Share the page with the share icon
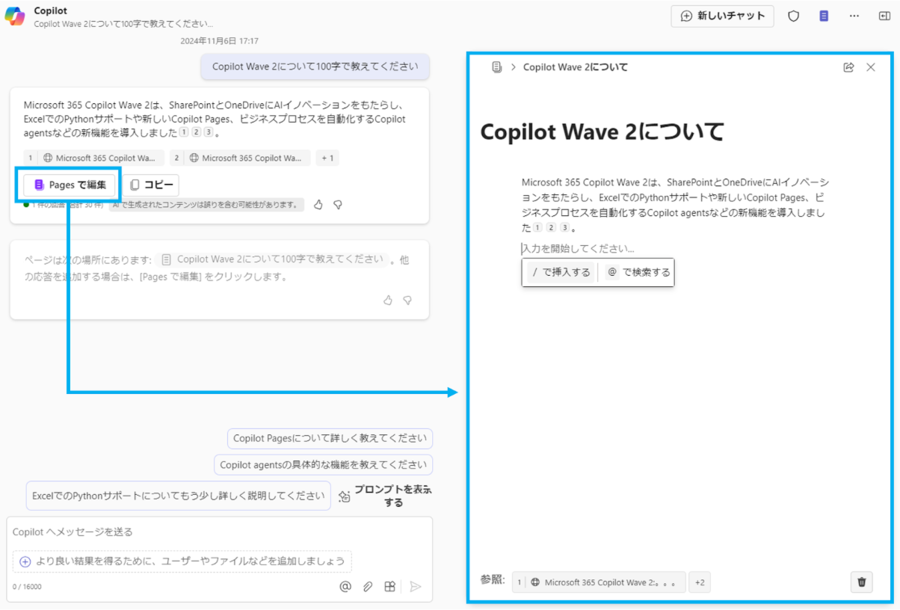This screenshot has width=900, height=610. [846, 67]
